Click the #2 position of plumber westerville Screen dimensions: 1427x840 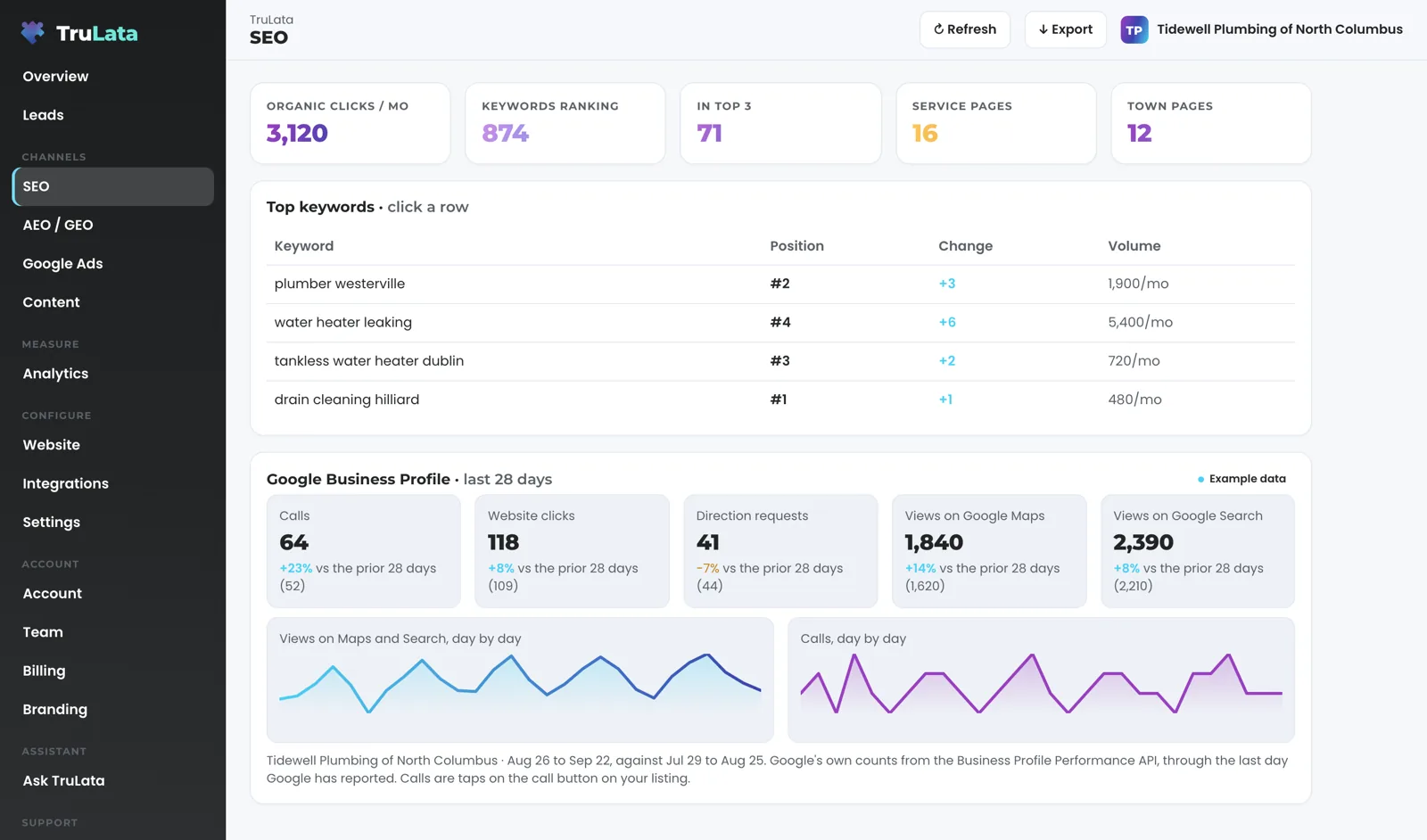[x=779, y=284]
